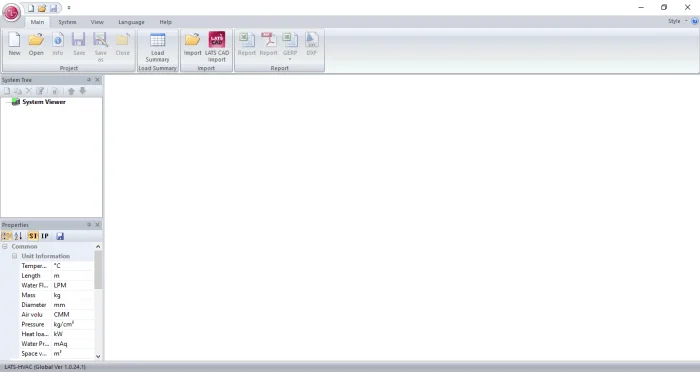Viewport: 700px width, 372px height.
Task: Open the Language ribbon tab
Action: click(x=131, y=22)
